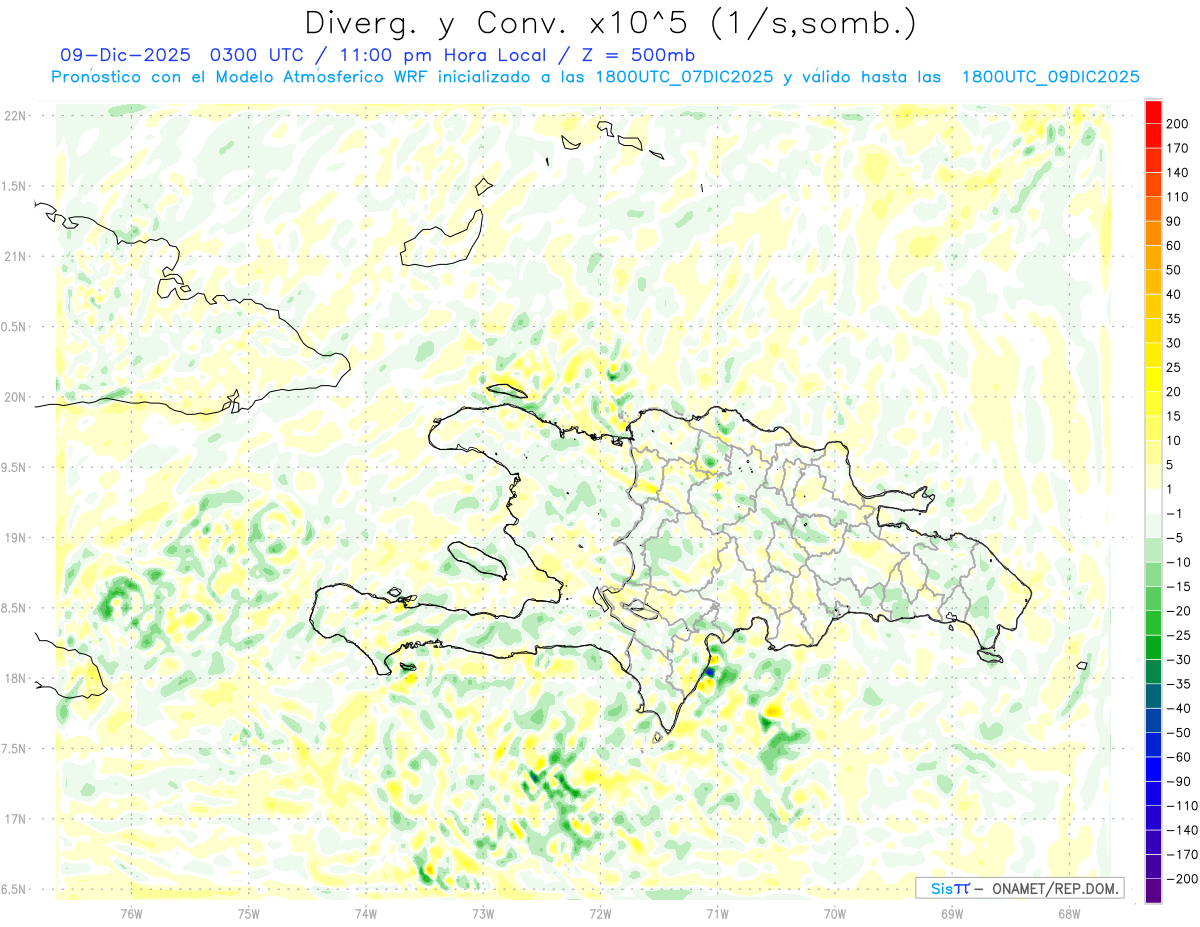Click the legend value 200 at the top

pyautogui.click(x=1176, y=124)
